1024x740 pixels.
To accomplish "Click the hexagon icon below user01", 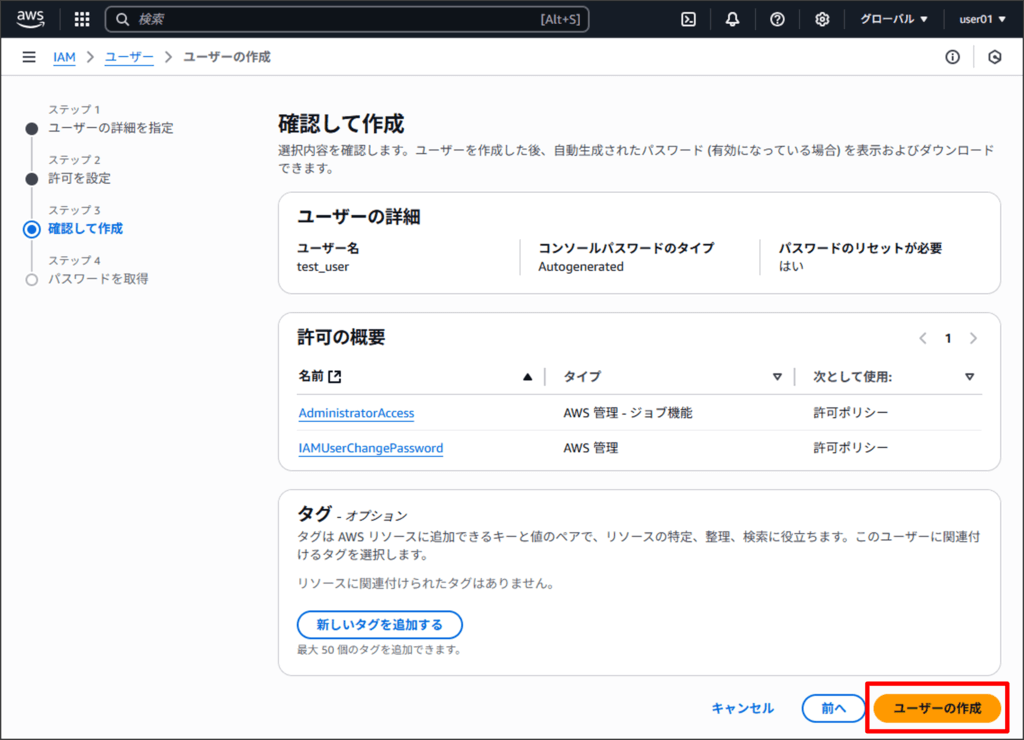I will point(994,57).
